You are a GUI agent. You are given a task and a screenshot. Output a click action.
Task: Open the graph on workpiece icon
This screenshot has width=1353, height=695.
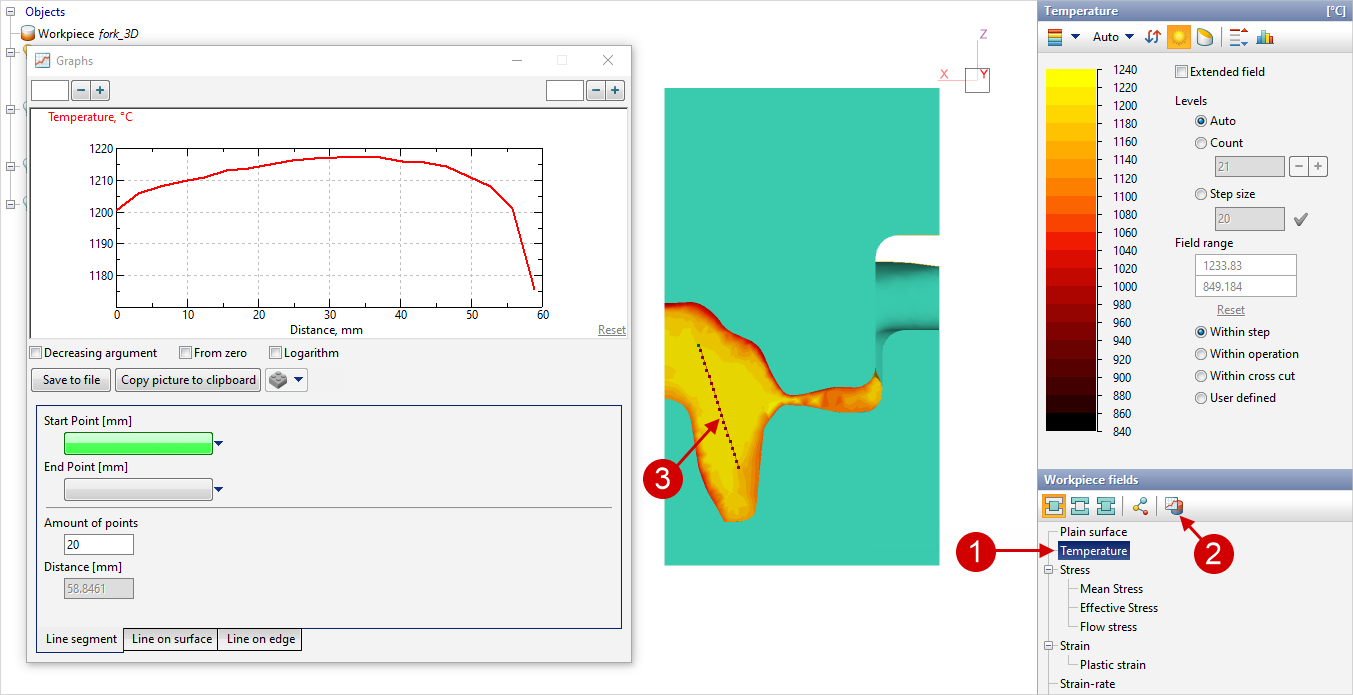(x=1174, y=507)
